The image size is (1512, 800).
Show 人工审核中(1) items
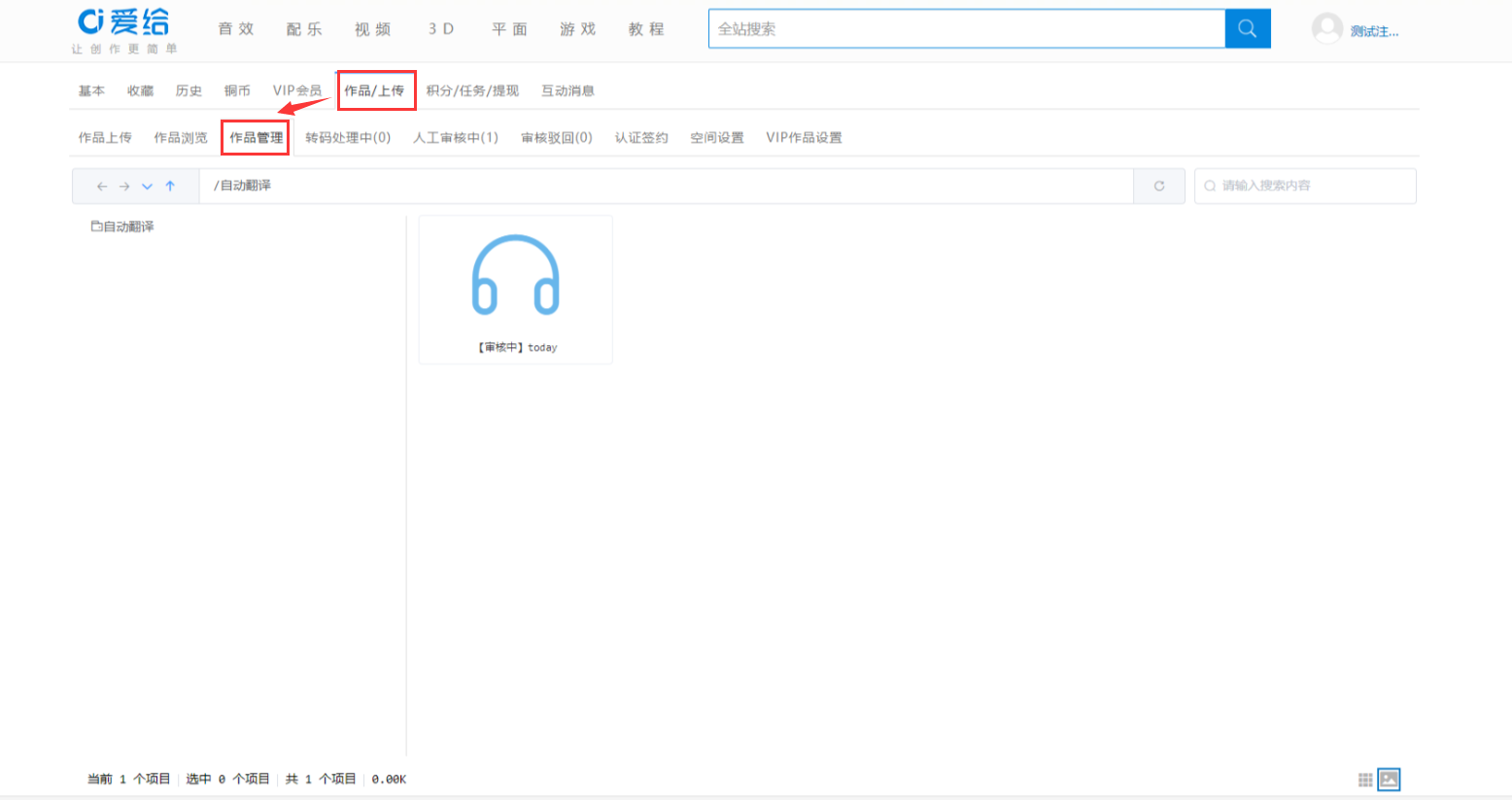(456, 138)
